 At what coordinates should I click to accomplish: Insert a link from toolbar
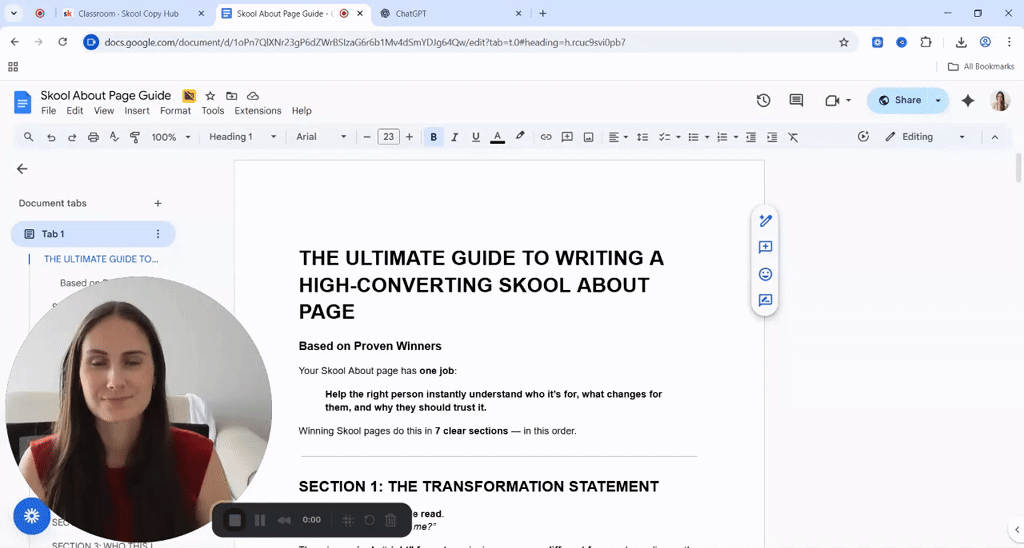tap(546, 137)
